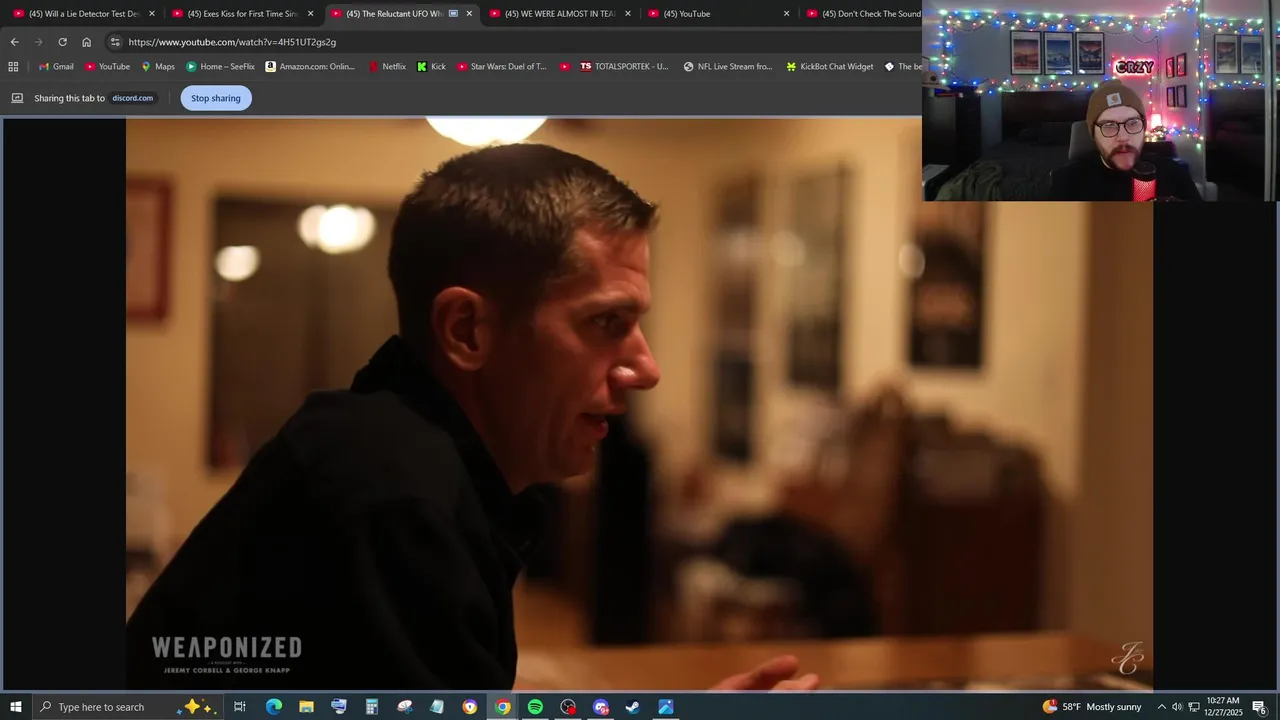1280x720 pixels.
Task: Close the Exes Kiss tab
Action: click(310, 14)
